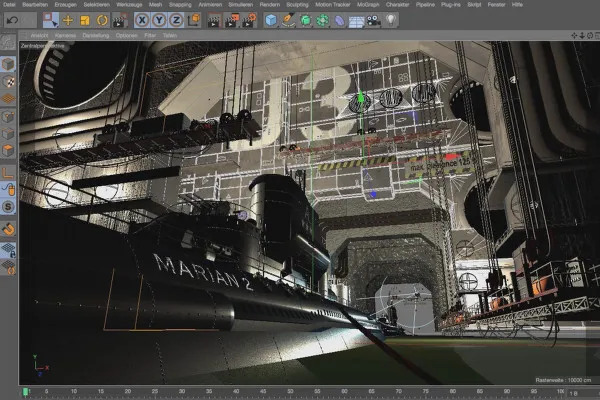
Task: Select the Scale tool
Action: point(85,20)
